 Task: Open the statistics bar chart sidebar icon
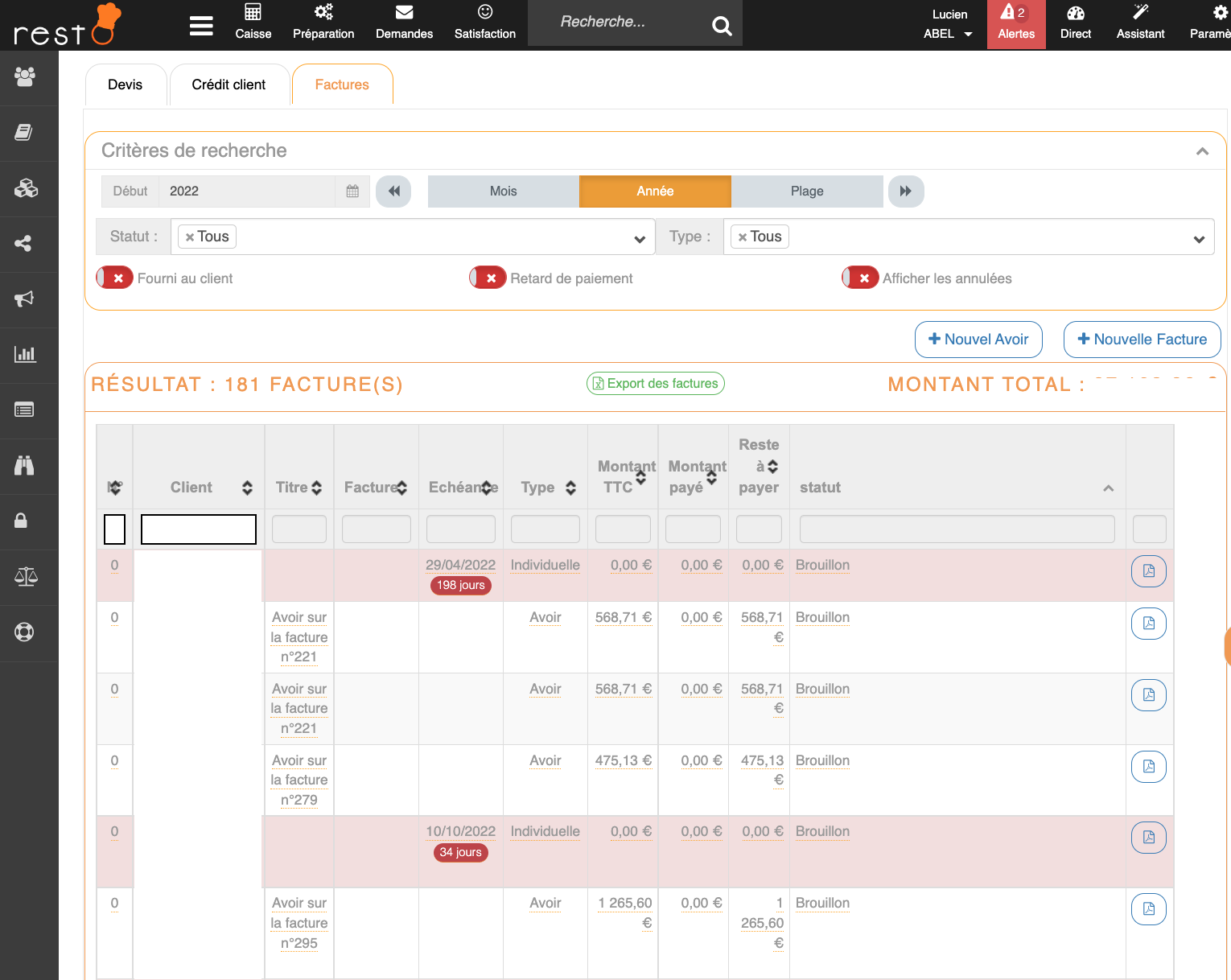click(x=25, y=354)
